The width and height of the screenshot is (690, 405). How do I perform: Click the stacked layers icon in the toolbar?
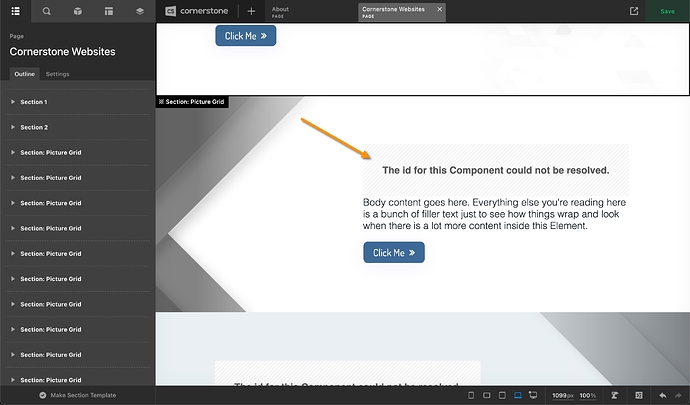pyautogui.click(x=139, y=11)
